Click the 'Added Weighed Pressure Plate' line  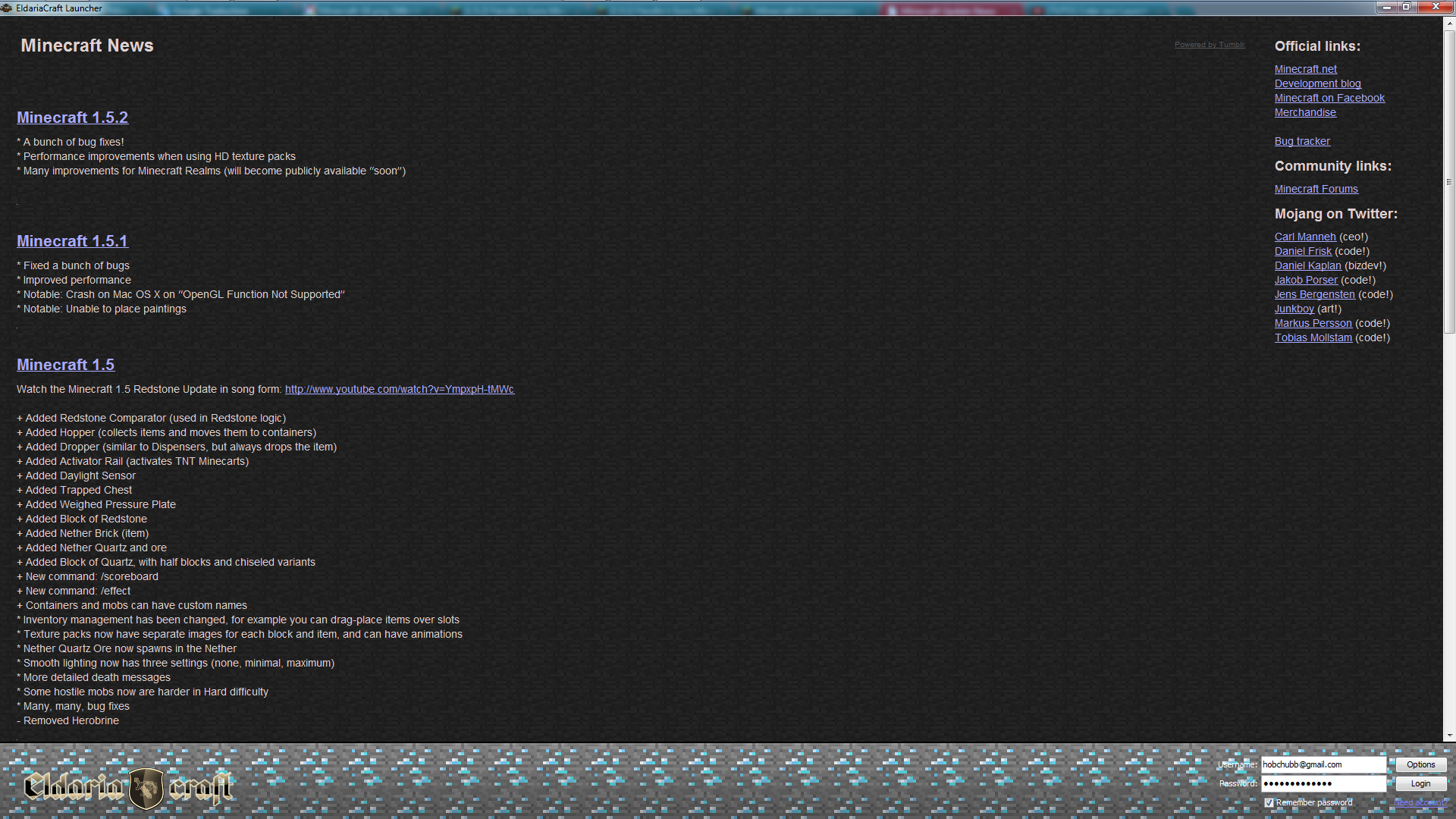click(96, 504)
